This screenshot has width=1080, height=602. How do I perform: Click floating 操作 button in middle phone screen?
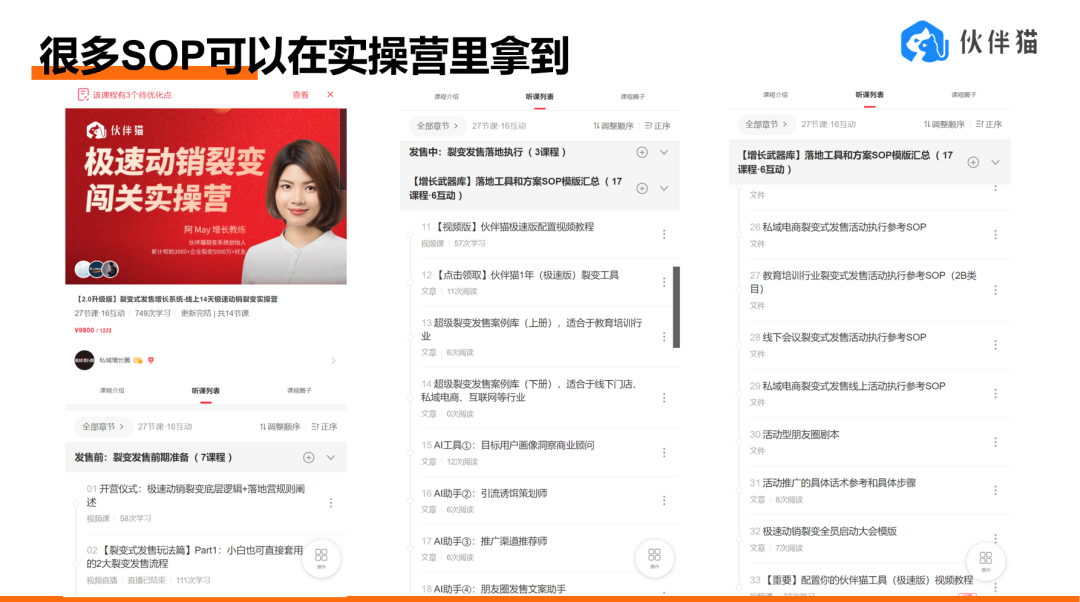click(654, 557)
